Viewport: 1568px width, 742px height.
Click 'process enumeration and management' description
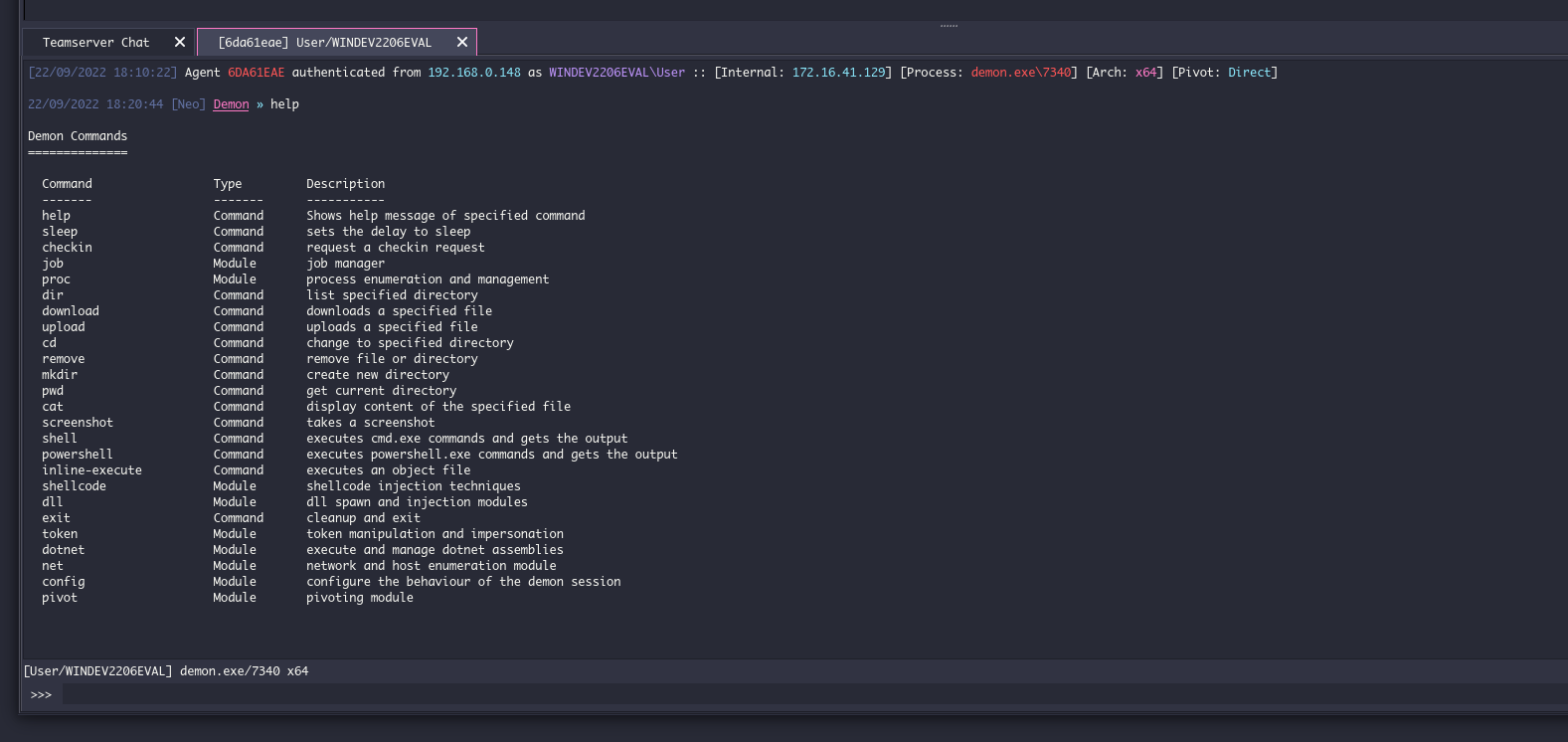point(428,278)
